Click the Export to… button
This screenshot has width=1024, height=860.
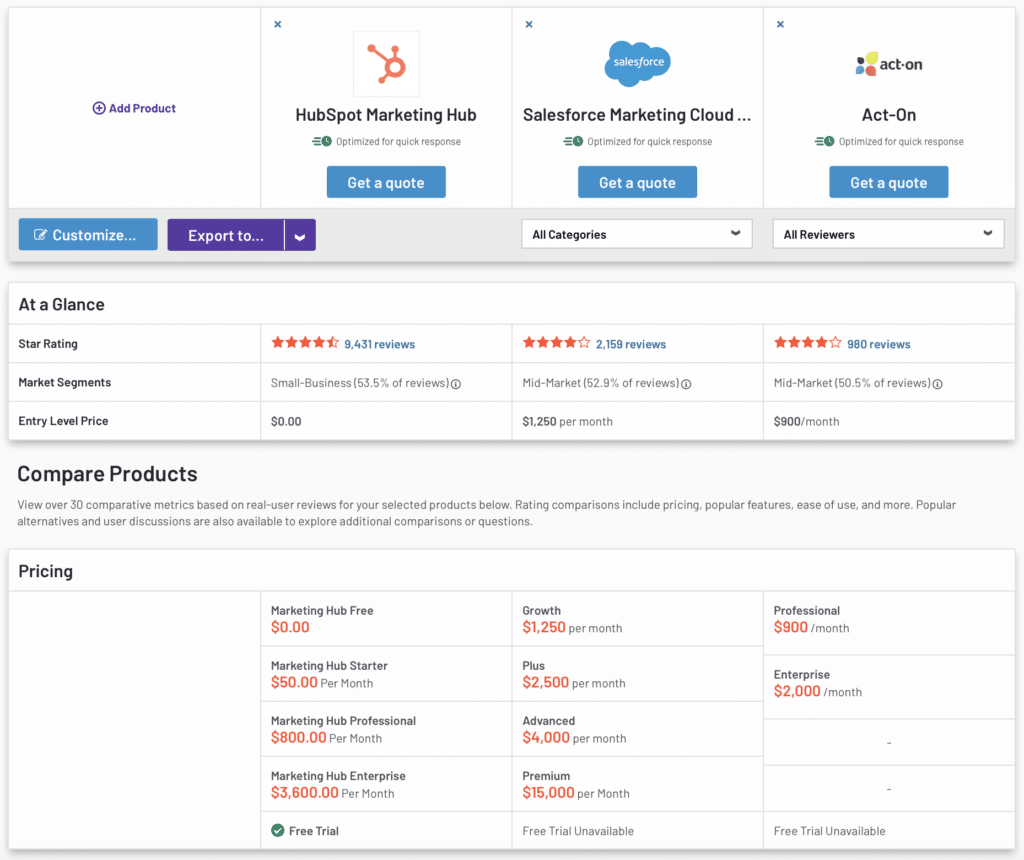pyautogui.click(x=226, y=235)
